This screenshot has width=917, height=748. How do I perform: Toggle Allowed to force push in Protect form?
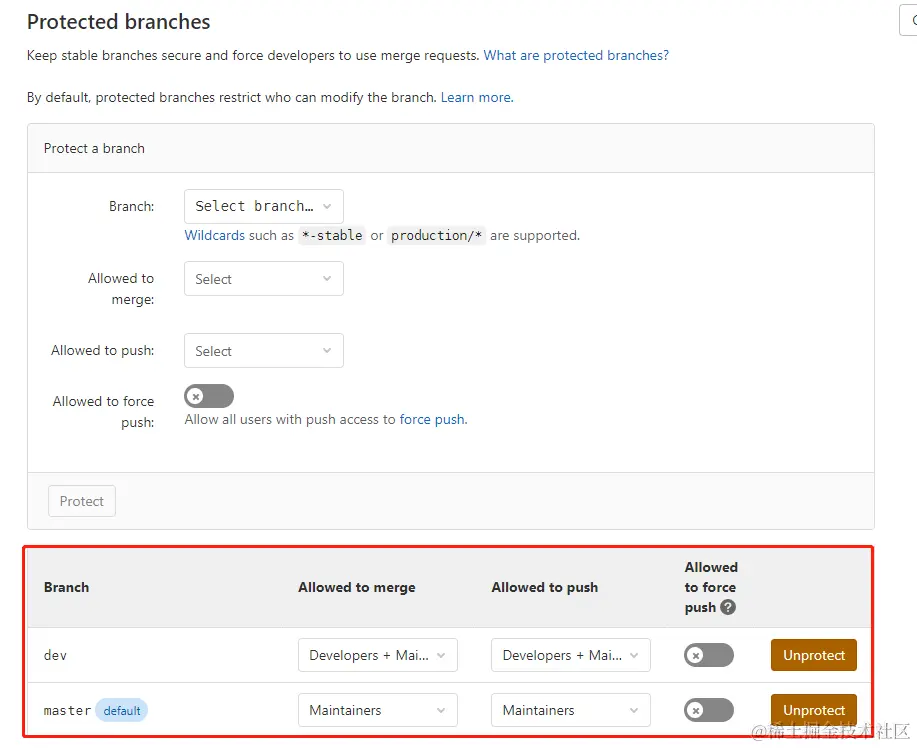209,396
